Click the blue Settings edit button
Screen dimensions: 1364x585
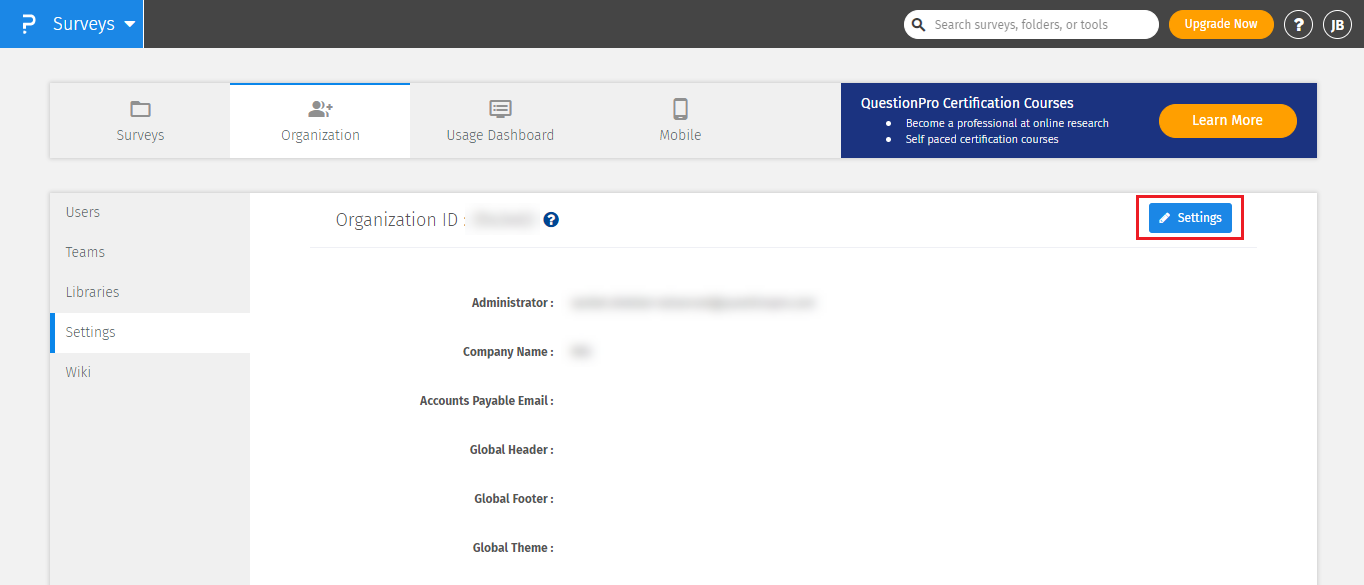[x=1190, y=217]
